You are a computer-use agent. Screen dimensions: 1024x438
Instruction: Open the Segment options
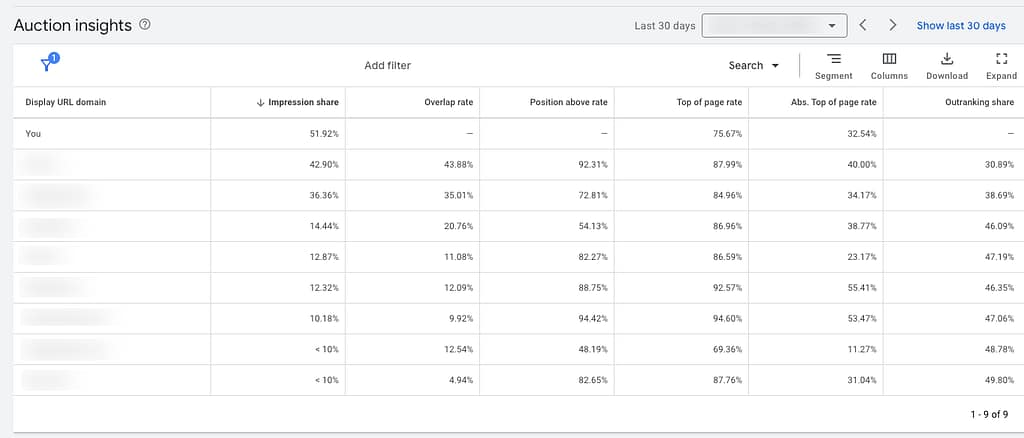click(x=833, y=66)
